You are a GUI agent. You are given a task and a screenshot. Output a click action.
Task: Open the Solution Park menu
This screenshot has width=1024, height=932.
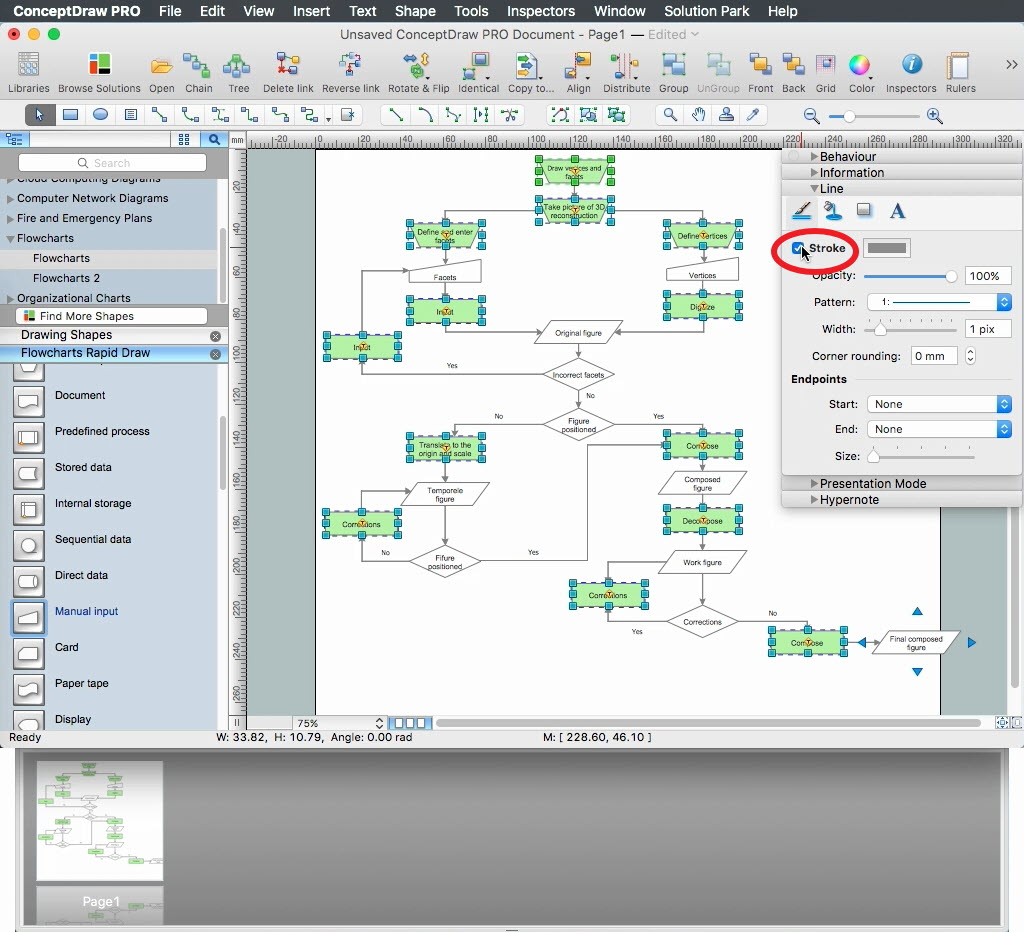click(706, 11)
